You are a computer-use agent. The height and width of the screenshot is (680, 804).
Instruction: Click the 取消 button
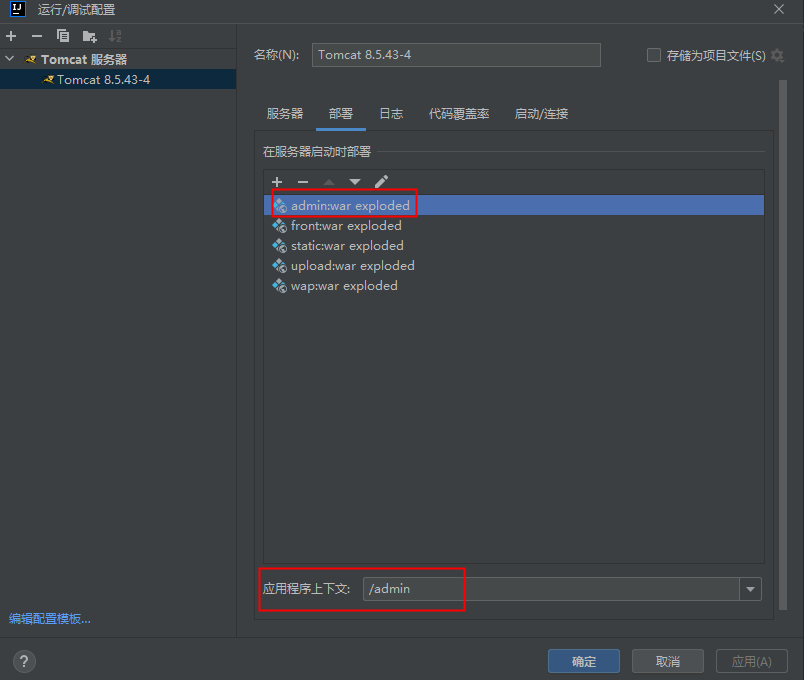click(x=668, y=662)
